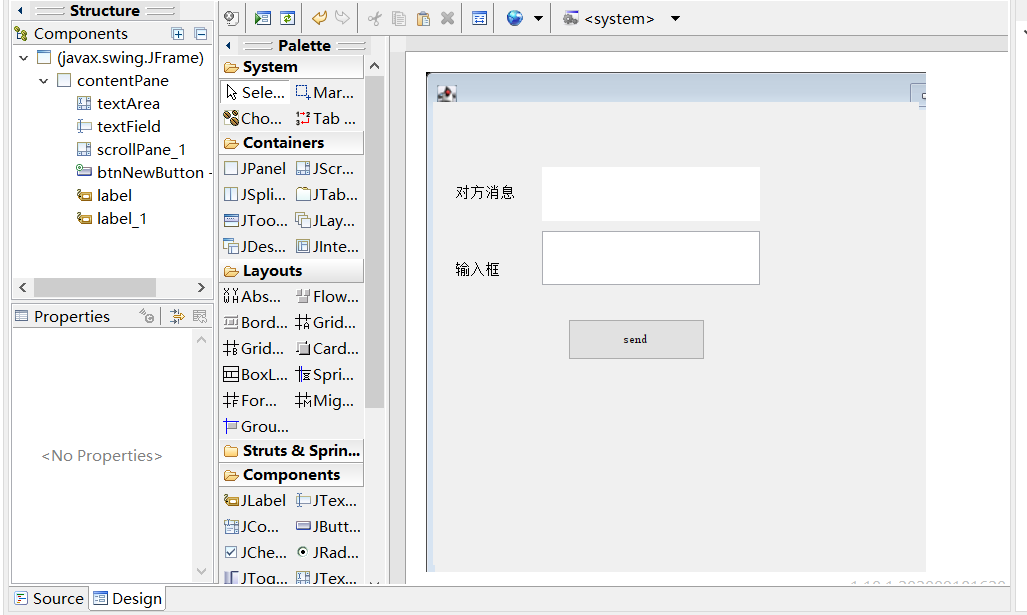The width and height of the screenshot is (1027, 615).
Task: Select Tab Order tool in palette
Action: point(326,119)
